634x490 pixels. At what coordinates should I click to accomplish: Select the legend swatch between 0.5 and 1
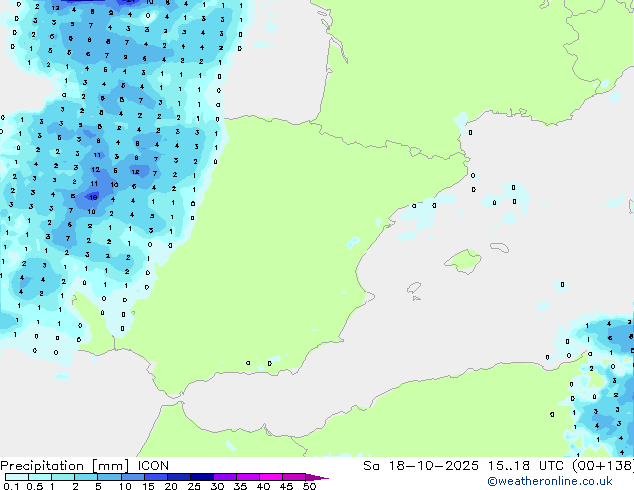click(40, 477)
